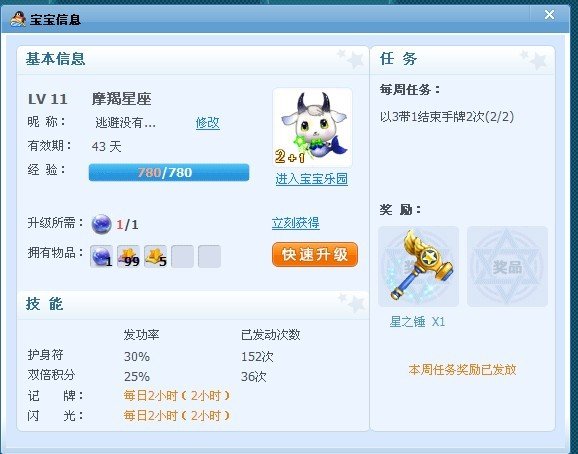Click the 修改 link to edit nickname
This screenshot has height=454, width=578.
pyautogui.click(x=208, y=123)
